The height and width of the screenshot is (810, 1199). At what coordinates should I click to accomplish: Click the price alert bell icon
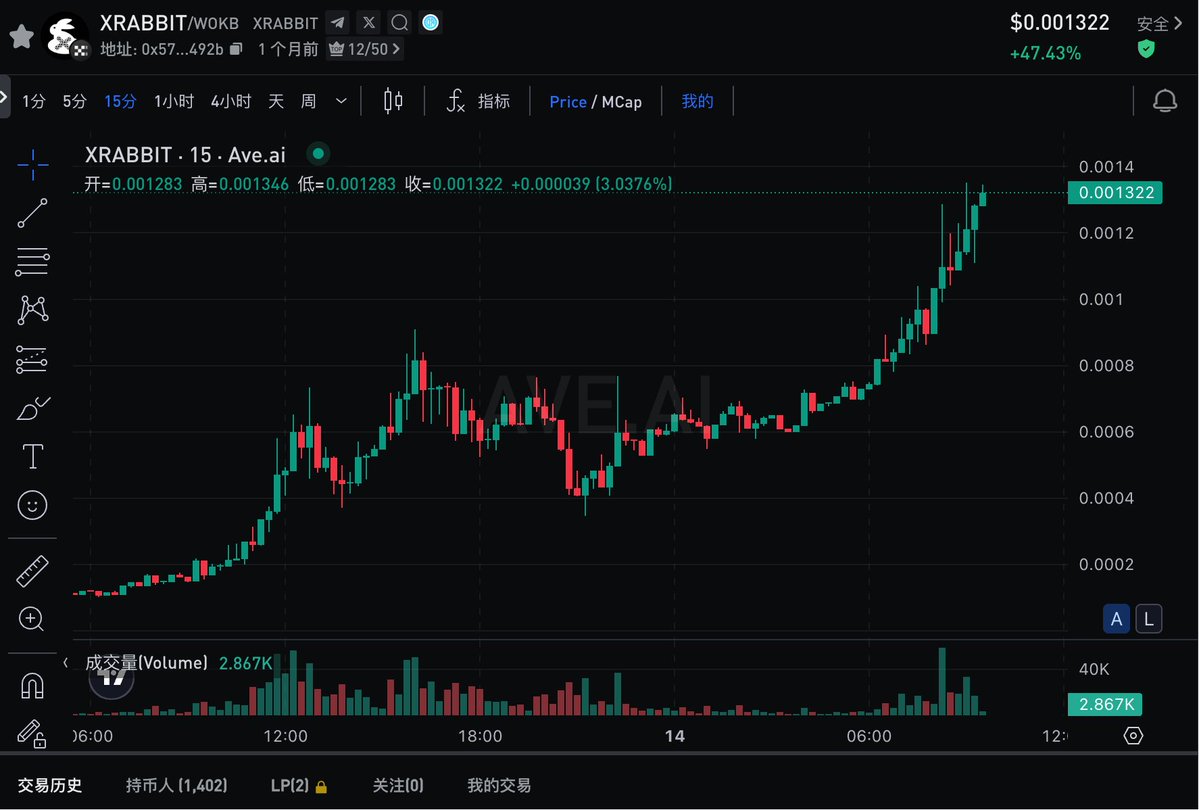pyautogui.click(x=1165, y=101)
